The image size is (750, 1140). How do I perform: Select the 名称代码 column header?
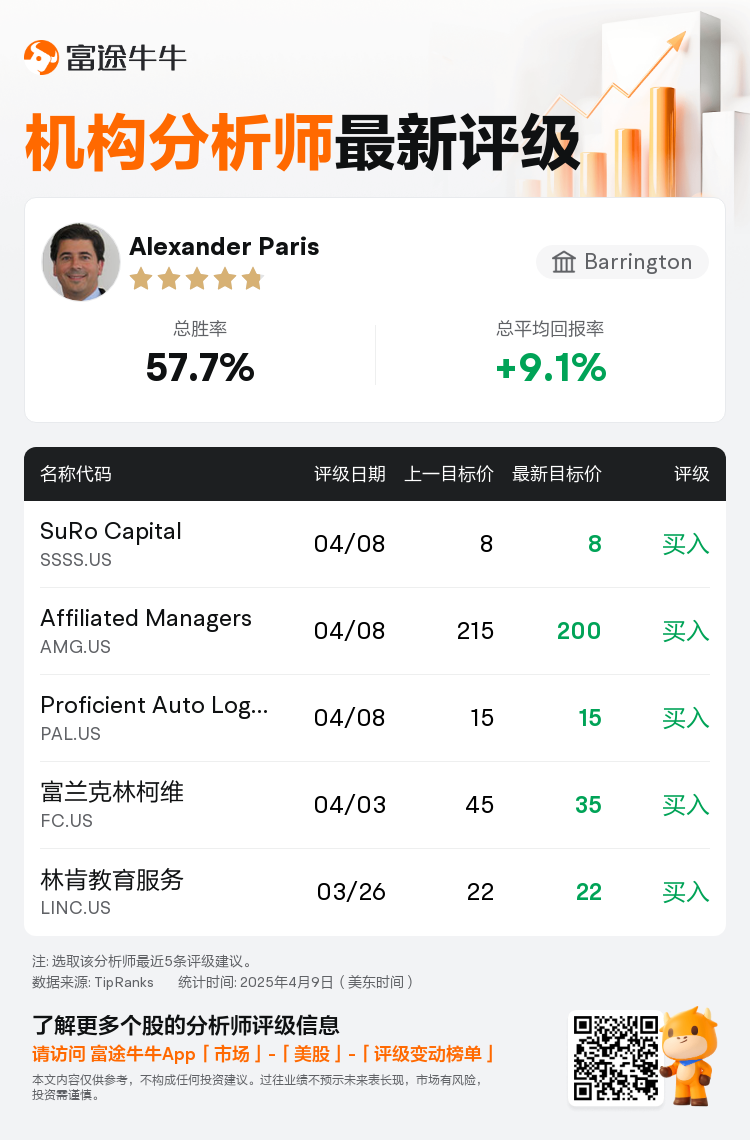click(x=76, y=474)
